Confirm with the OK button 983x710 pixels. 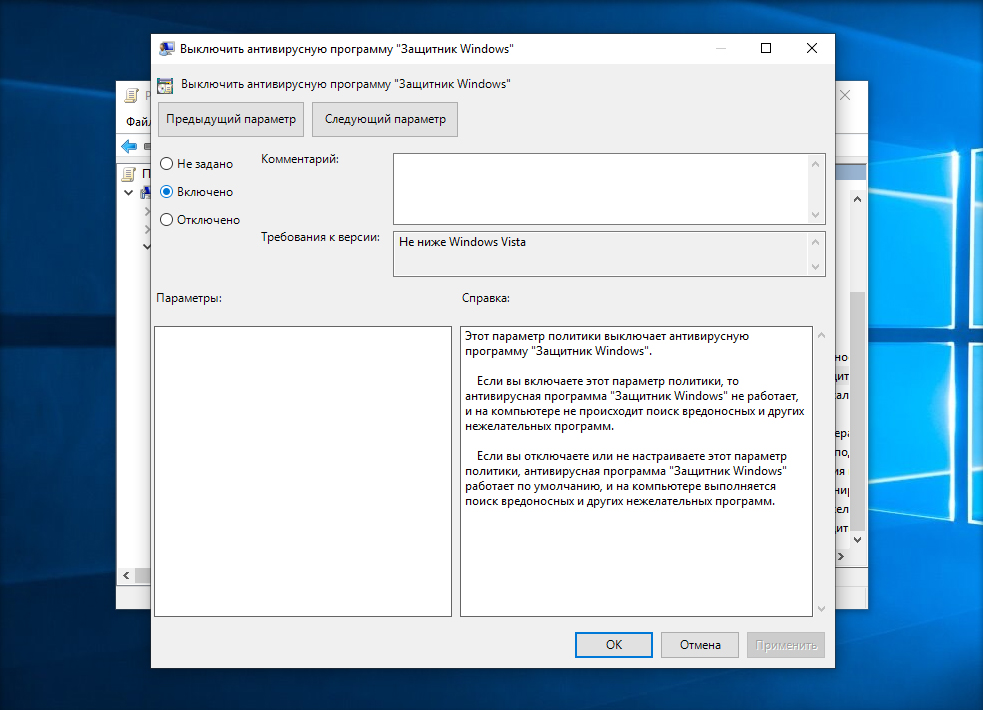point(614,645)
